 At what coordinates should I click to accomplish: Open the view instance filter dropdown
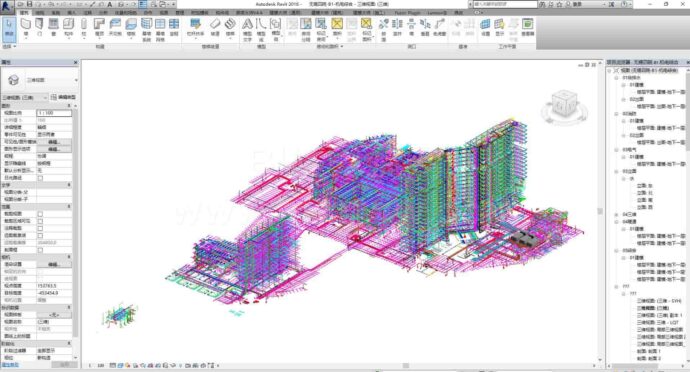tap(24, 97)
